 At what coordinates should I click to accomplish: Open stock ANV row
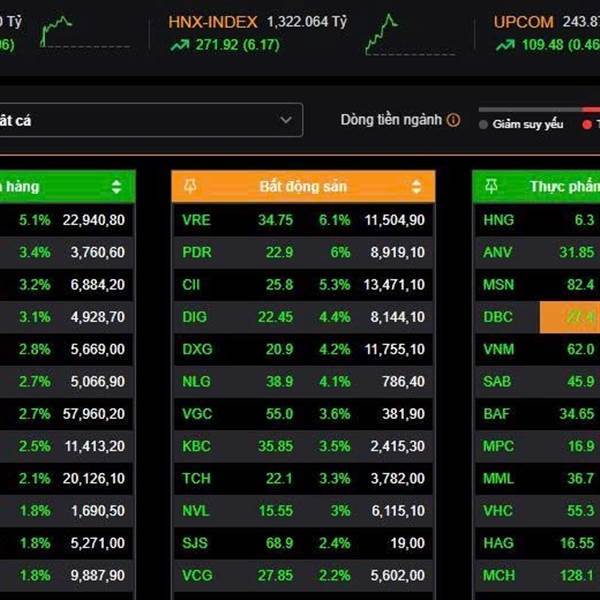pos(538,252)
